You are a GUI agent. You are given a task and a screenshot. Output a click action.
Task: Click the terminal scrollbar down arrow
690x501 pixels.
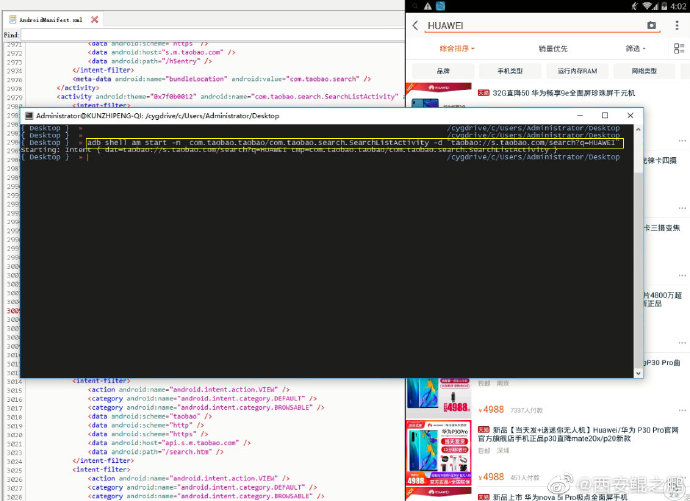638,373
